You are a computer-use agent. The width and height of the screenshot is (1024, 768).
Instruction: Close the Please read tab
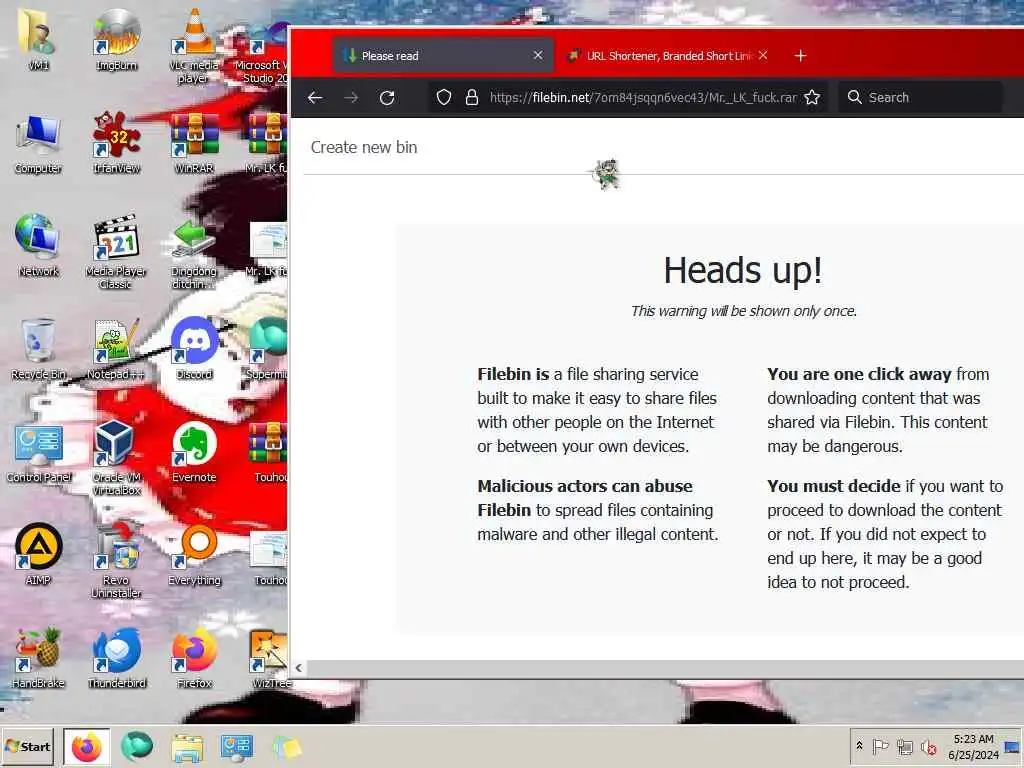pyautogui.click(x=537, y=56)
